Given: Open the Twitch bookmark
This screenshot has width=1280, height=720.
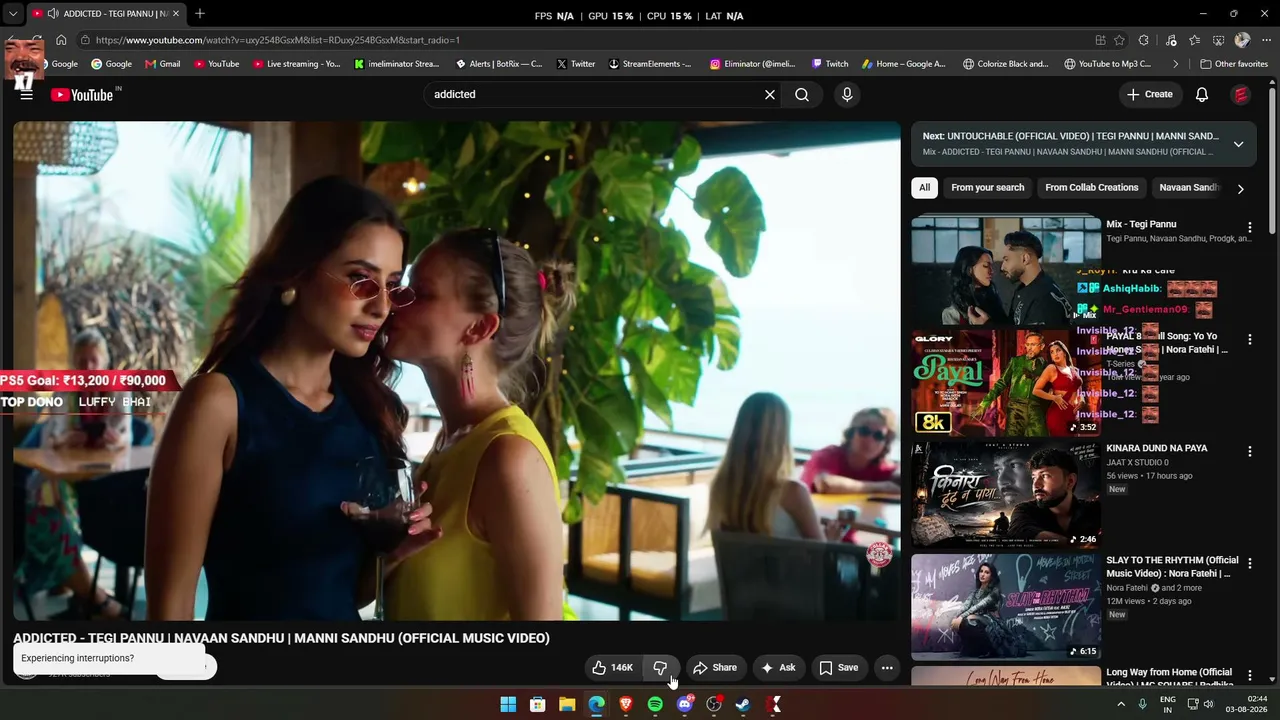Looking at the screenshot, I should [830, 64].
